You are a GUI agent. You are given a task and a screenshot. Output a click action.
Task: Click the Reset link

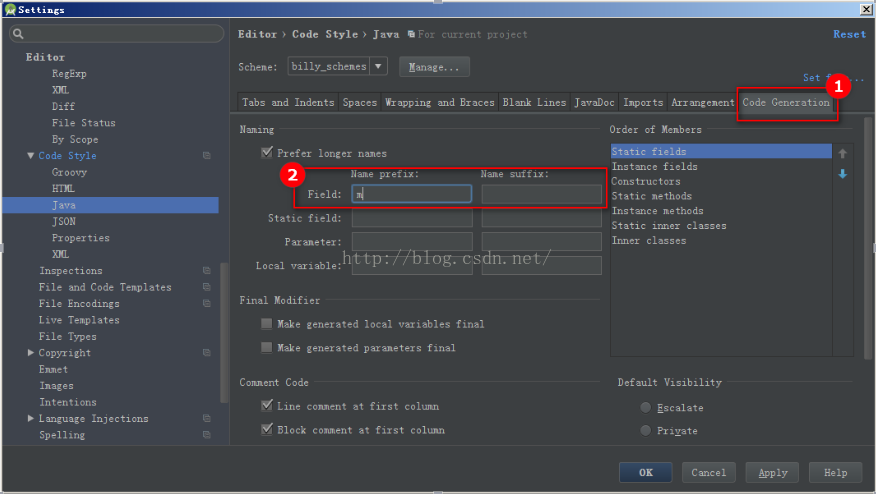(849, 34)
